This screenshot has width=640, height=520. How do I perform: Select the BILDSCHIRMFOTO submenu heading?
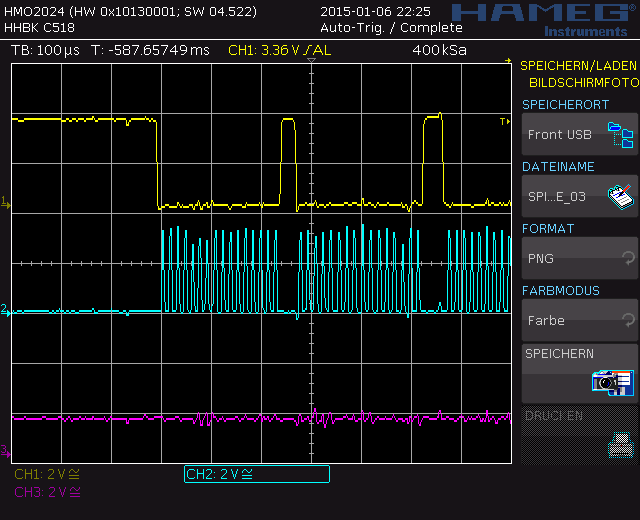pyautogui.click(x=584, y=83)
